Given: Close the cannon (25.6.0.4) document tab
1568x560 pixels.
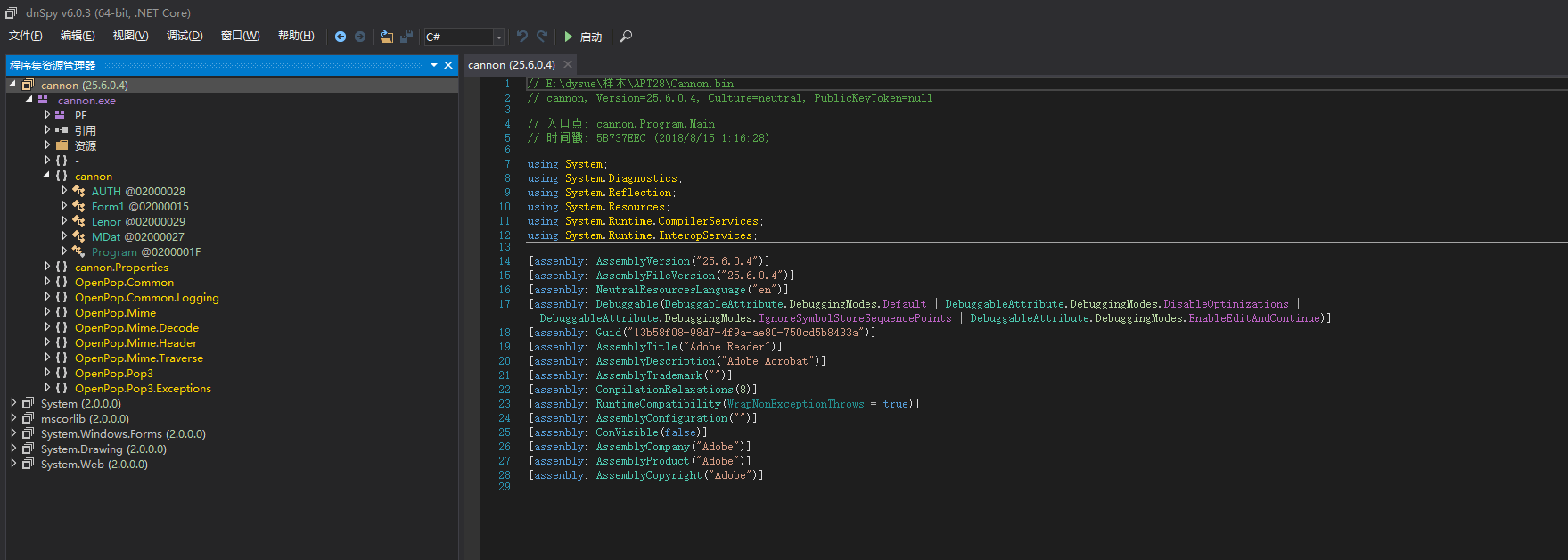Looking at the screenshot, I should click(x=568, y=64).
